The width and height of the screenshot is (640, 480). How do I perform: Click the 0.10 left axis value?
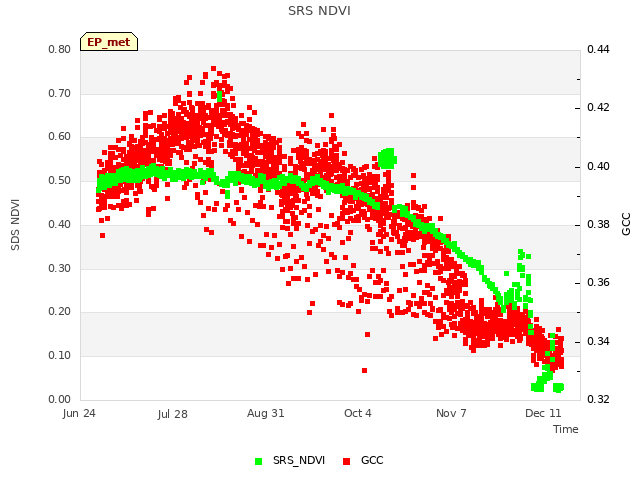(x=60, y=356)
